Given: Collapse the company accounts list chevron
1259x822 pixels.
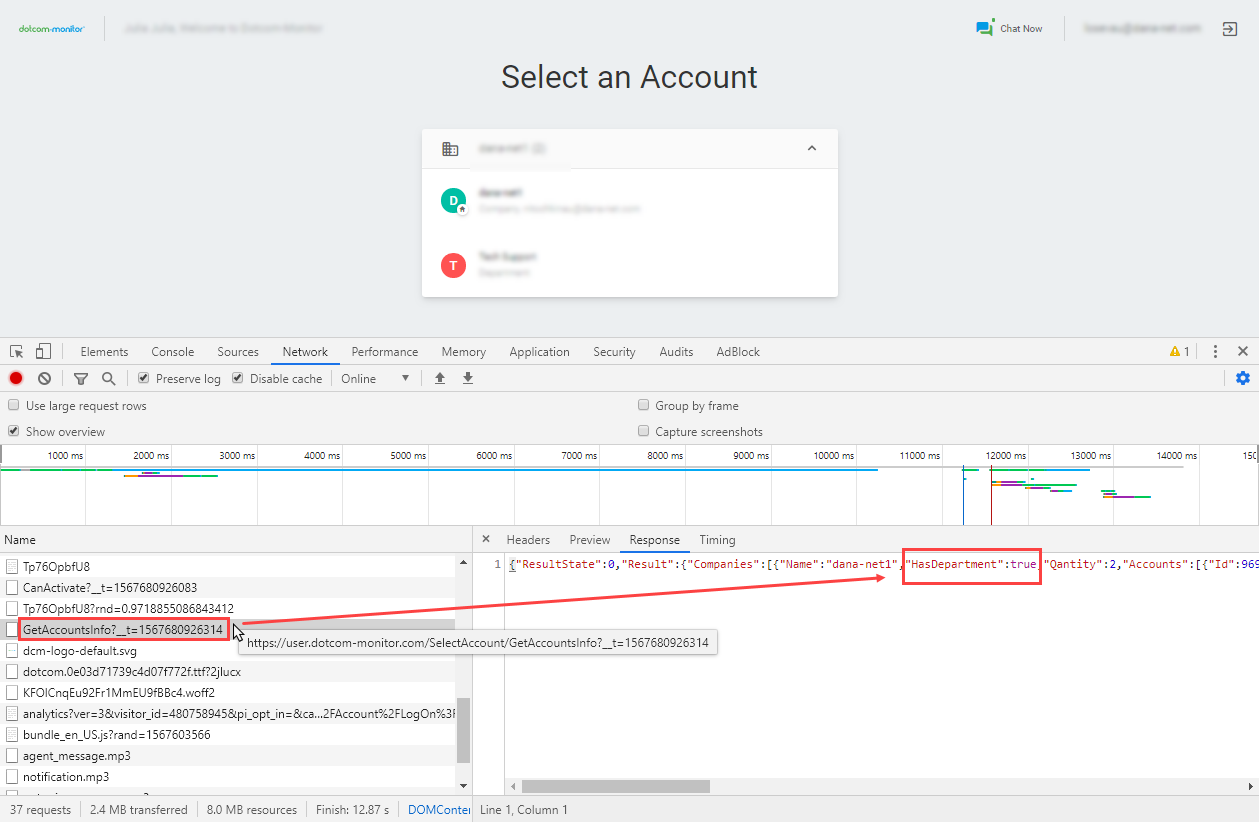Looking at the screenshot, I should point(812,148).
